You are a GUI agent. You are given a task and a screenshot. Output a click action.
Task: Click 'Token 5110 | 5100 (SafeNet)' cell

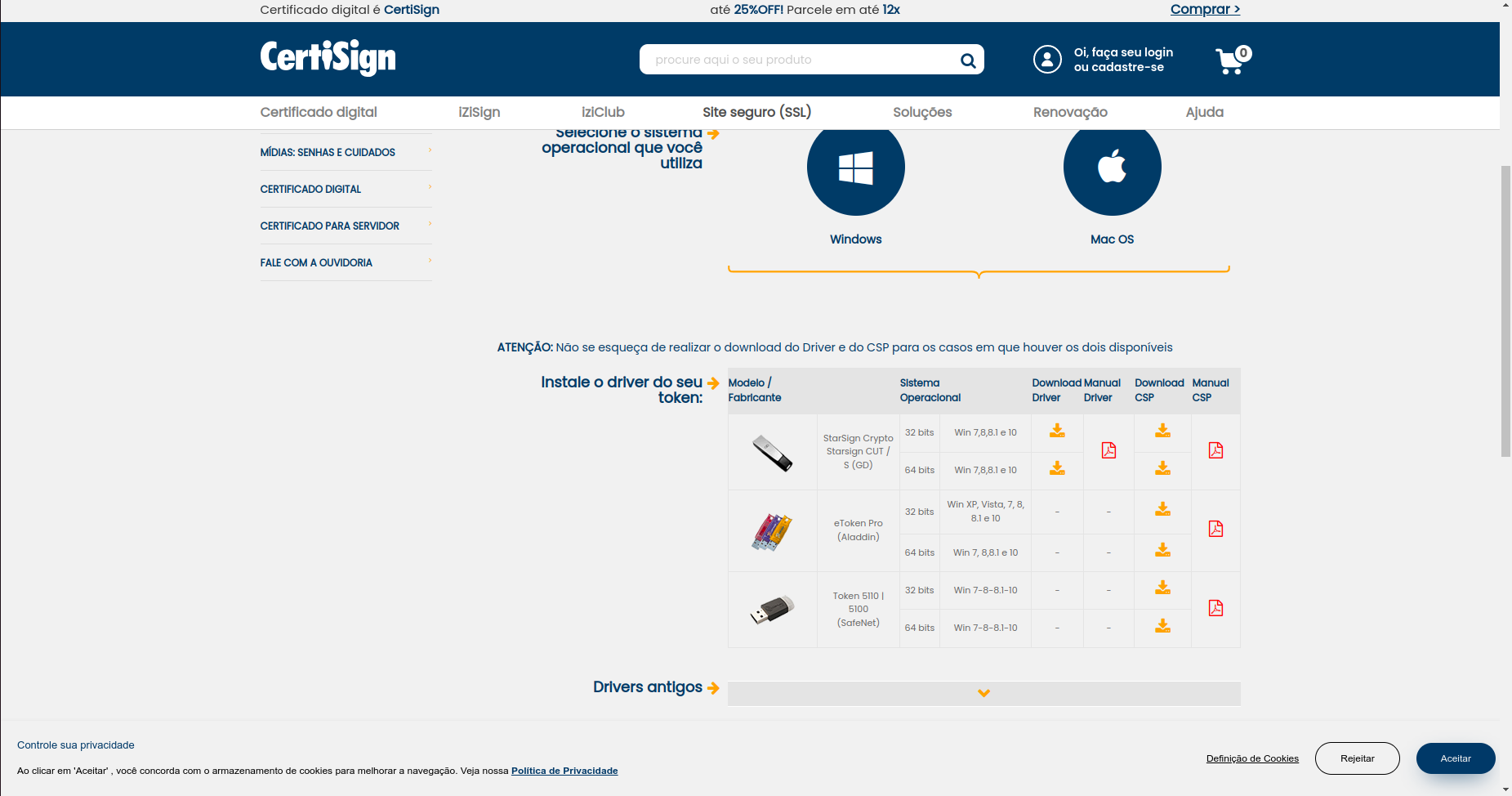click(858, 610)
